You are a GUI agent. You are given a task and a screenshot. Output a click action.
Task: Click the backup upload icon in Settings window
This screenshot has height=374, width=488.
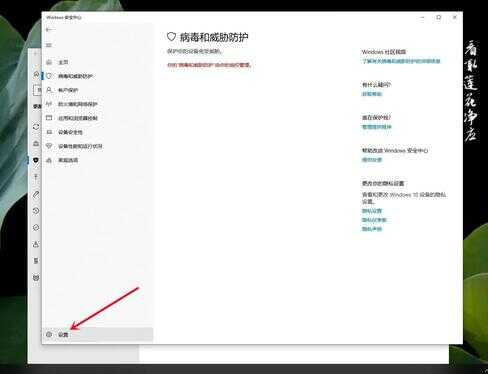[x=36, y=177]
